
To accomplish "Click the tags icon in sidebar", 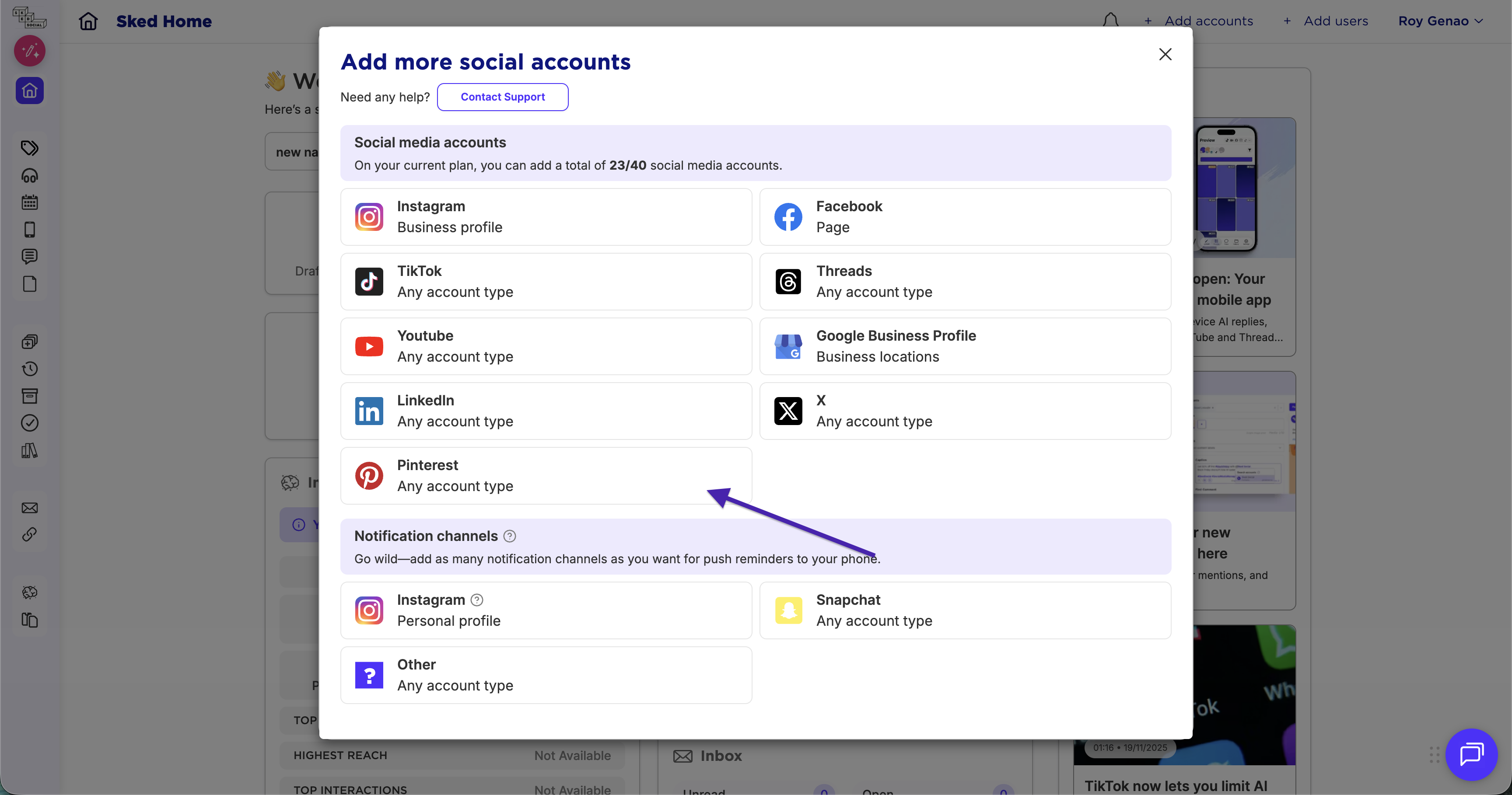I will pyautogui.click(x=29, y=148).
